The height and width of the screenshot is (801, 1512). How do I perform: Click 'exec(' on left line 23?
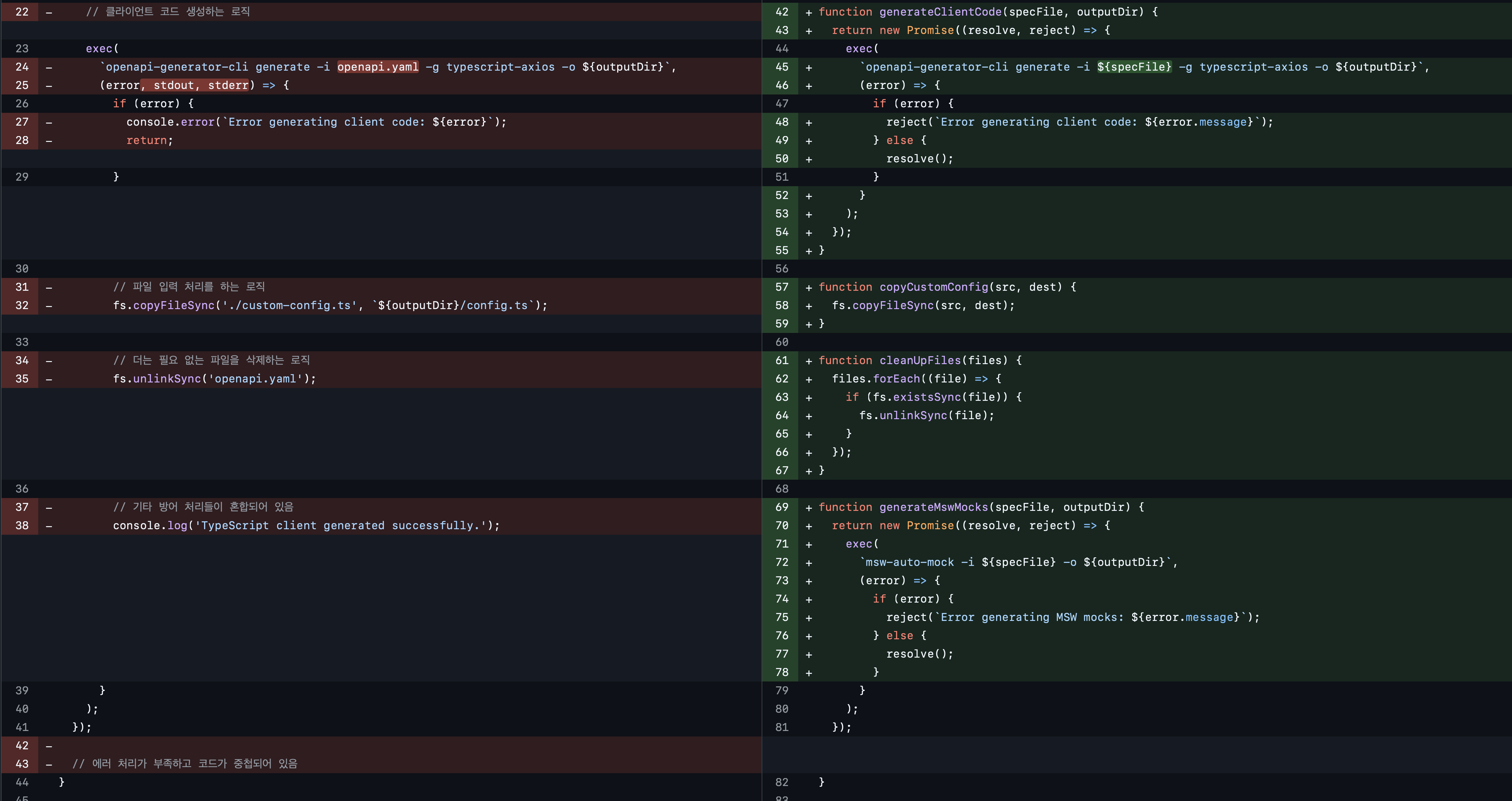click(102, 49)
